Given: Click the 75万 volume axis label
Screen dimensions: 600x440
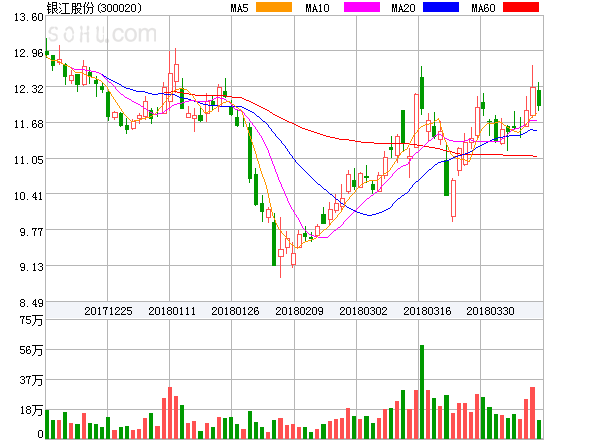Looking at the screenshot, I should tap(31, 320).
